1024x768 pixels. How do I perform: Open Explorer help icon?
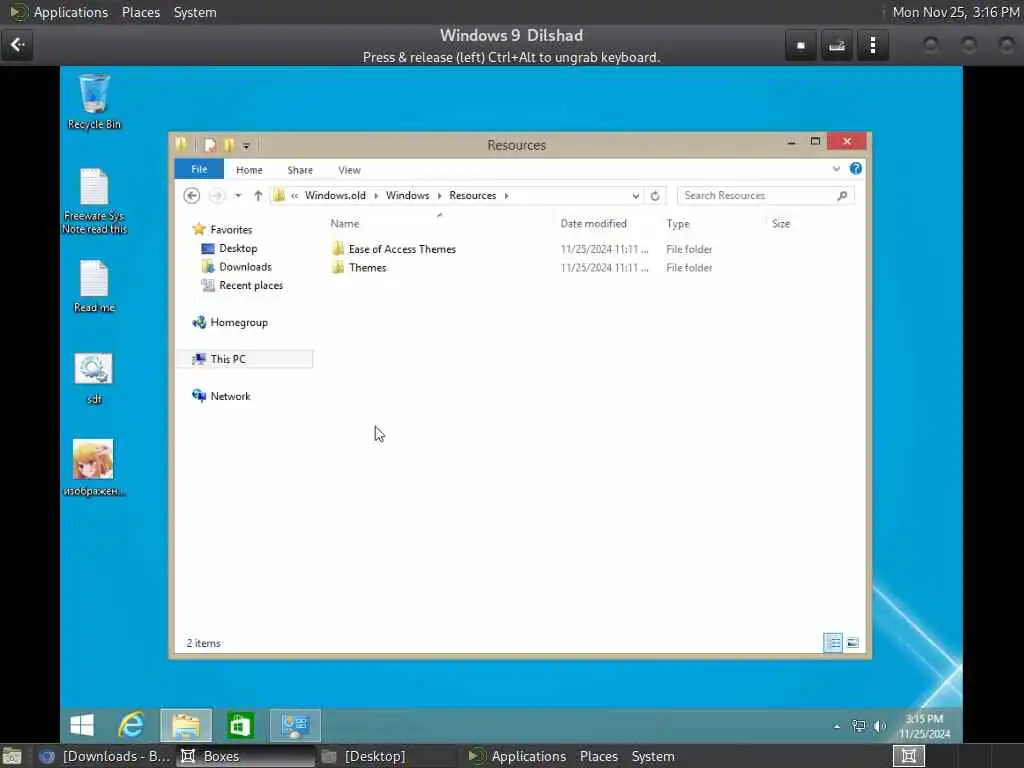click(856, 169)
